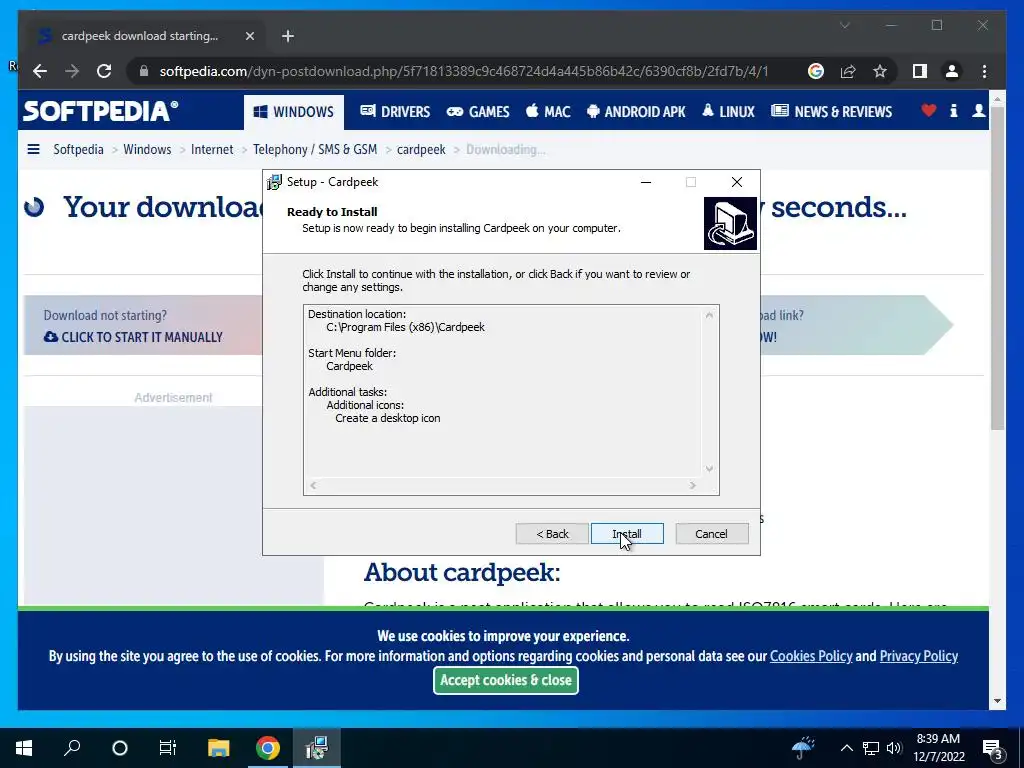Open the Privacy Policy link
The height and width of the screenshot is (768, 1024).
pos(918,656)
